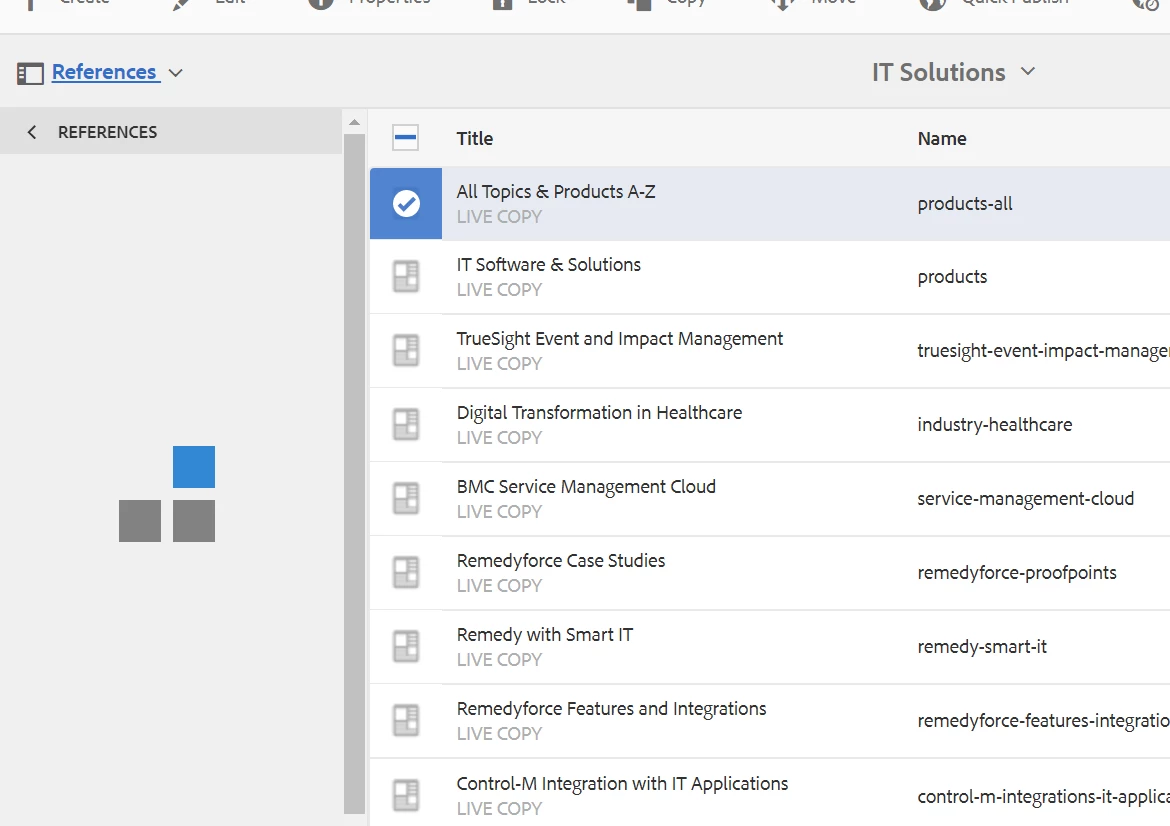Click the Remedyforce Features and Integrations page icon
This screenshot has width=1170, height=826.
pos(405,721)
